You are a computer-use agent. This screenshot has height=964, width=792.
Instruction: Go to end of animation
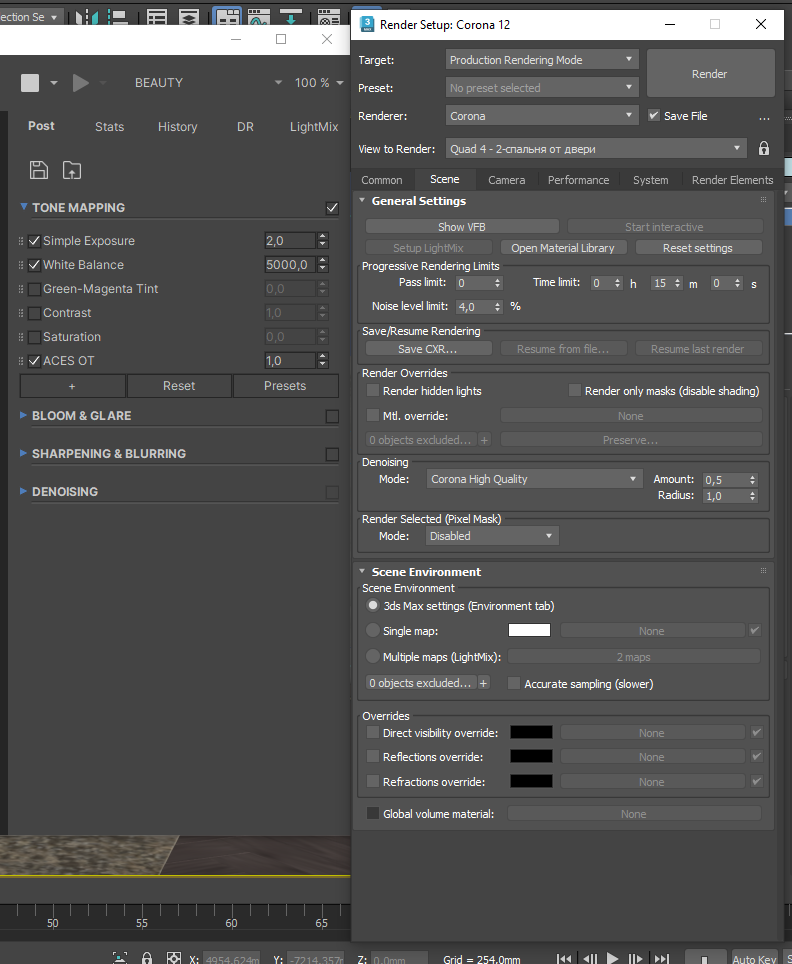pos(661,958)
